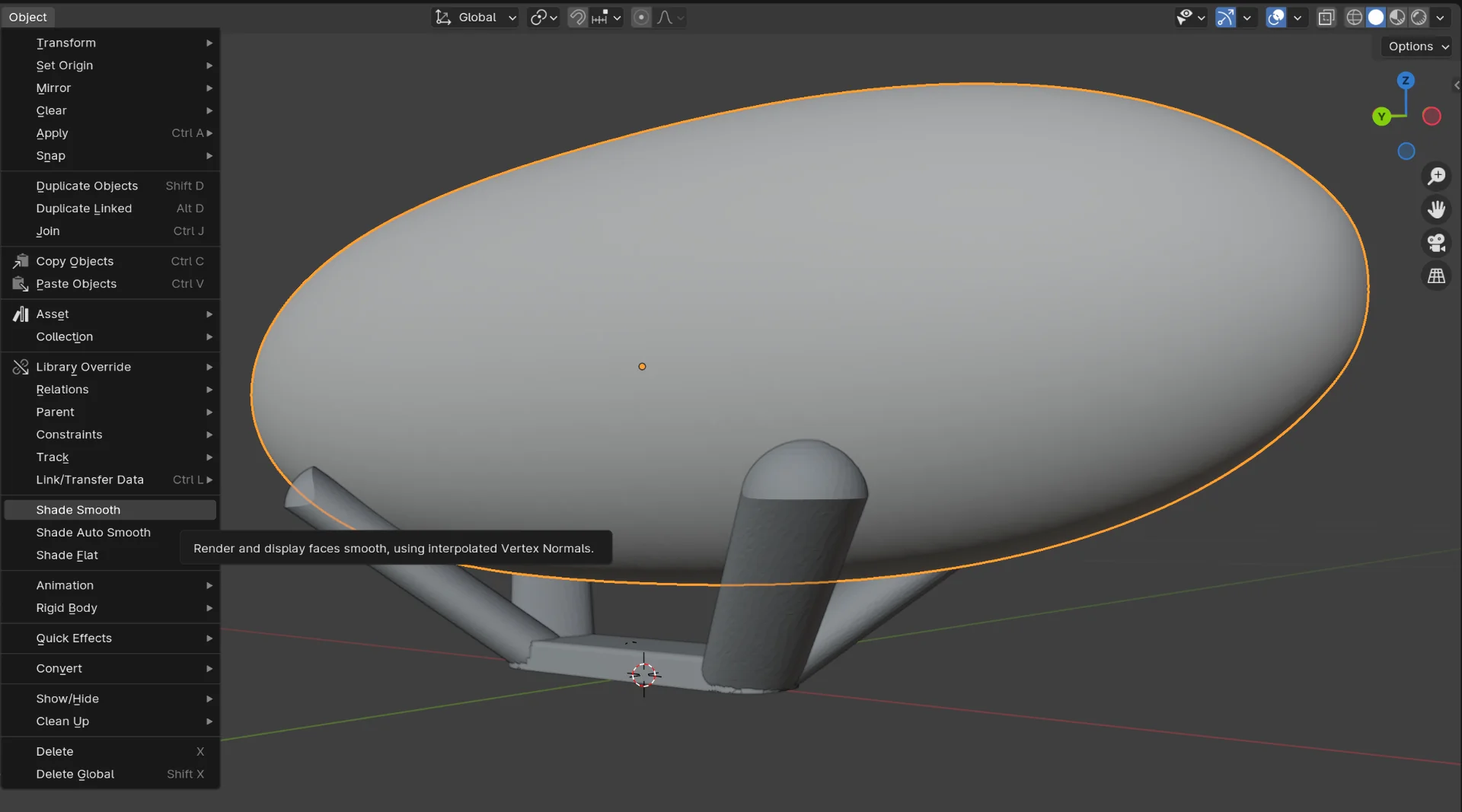Expand the Options dropdown
This screenshot has height=812, width=1462.
click(x=1417, y=46)
